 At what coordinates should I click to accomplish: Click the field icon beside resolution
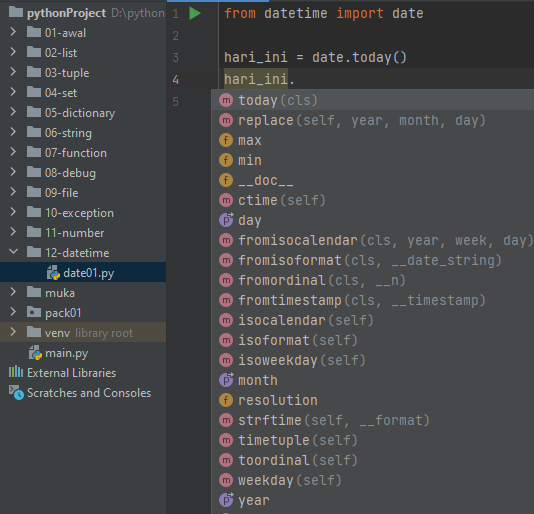[x=226, y=400]
